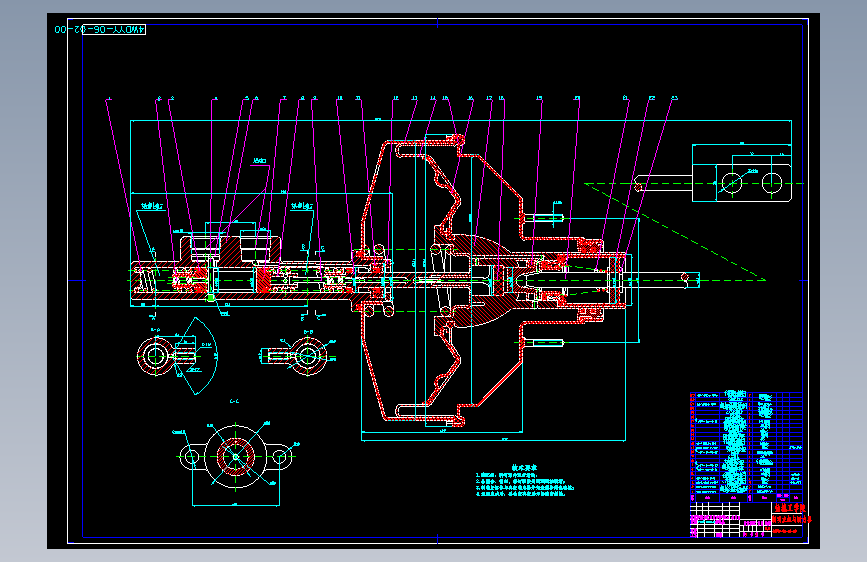Select part balloon number 12 label
The height and width of the screenshot is (562, 867).
[396, 98]
